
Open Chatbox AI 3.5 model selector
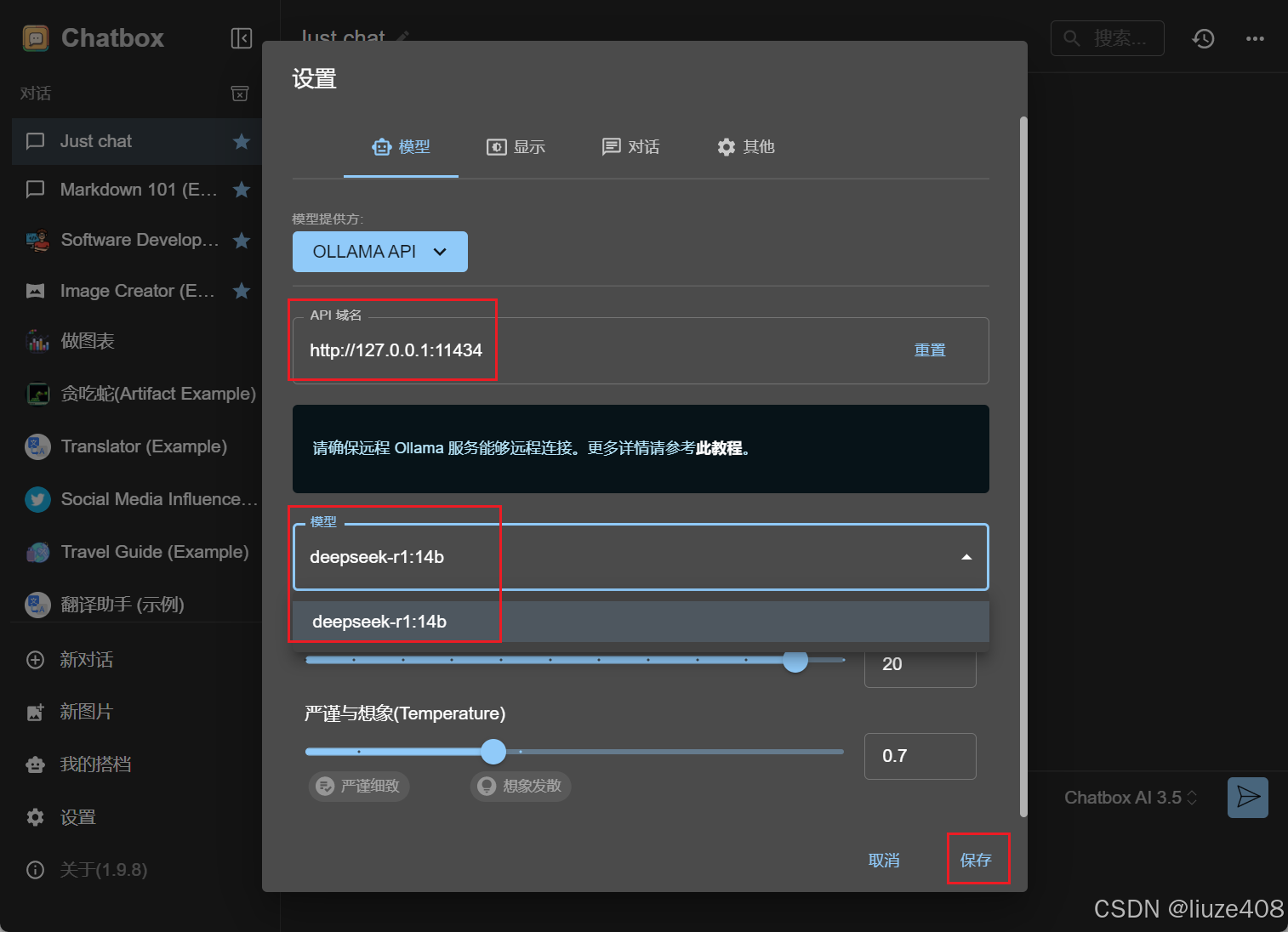[x=1131, y=798]
